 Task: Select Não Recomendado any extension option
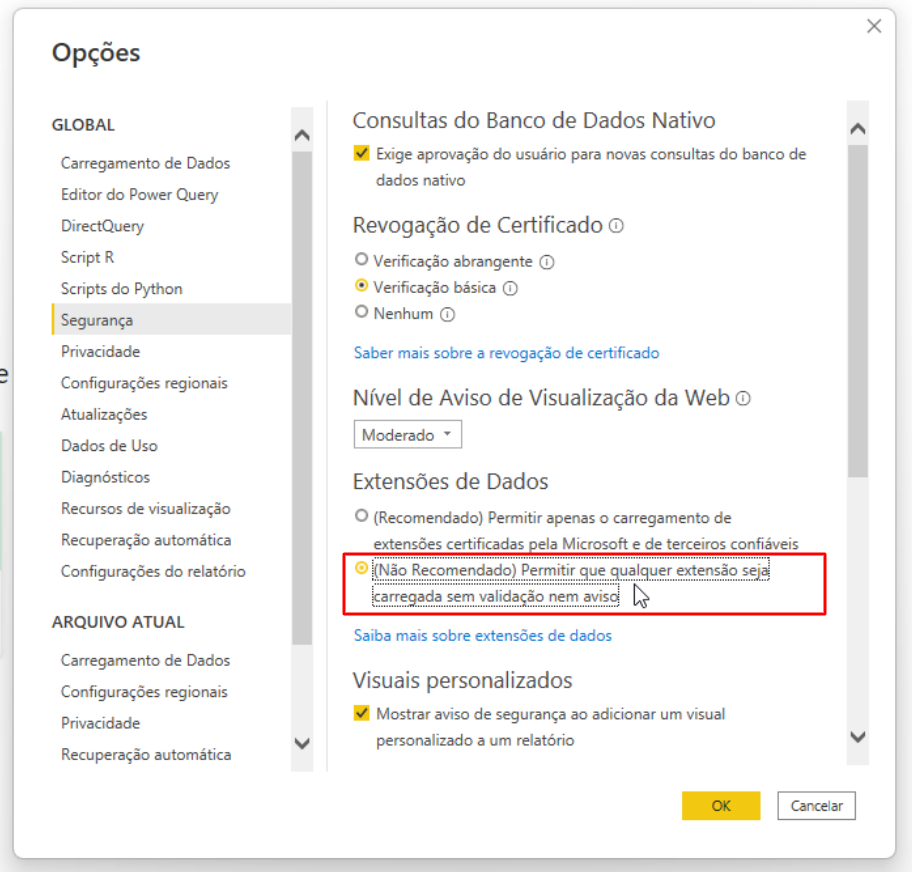click(361, 568)
